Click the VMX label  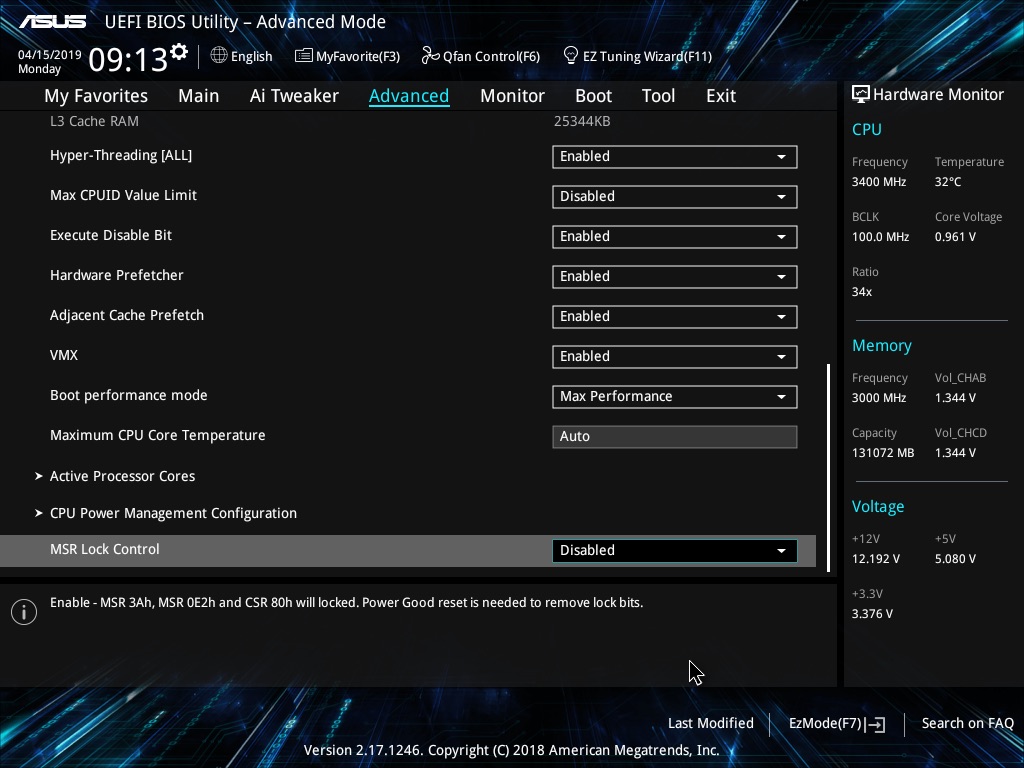point(64,355)
